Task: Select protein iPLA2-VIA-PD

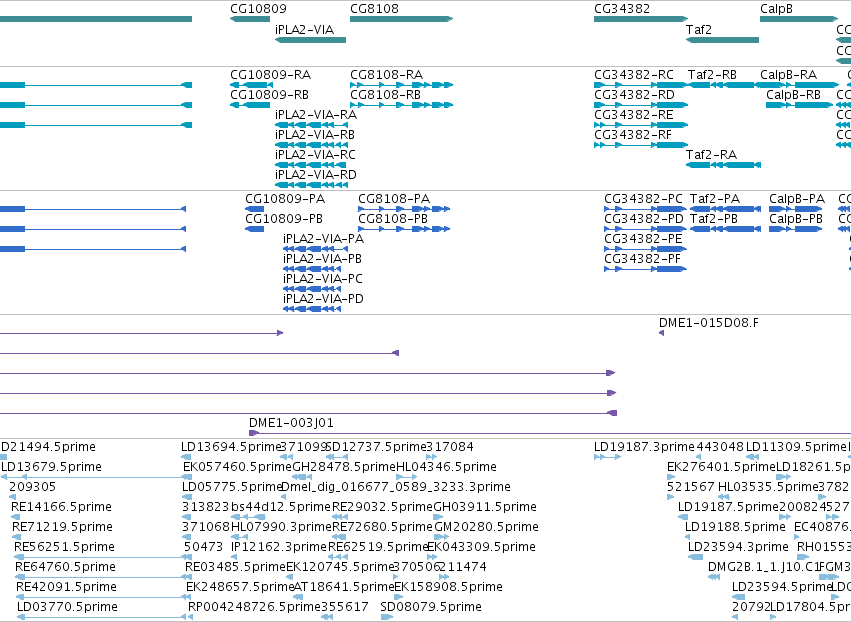Action: pos(312,309)
